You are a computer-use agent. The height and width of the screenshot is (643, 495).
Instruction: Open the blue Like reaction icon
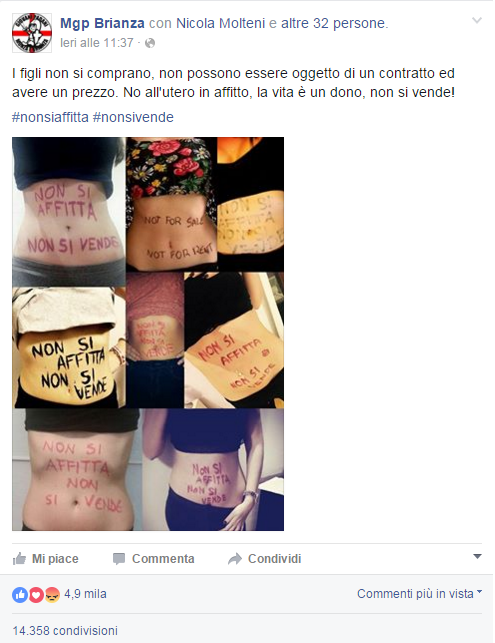[20, 594]
